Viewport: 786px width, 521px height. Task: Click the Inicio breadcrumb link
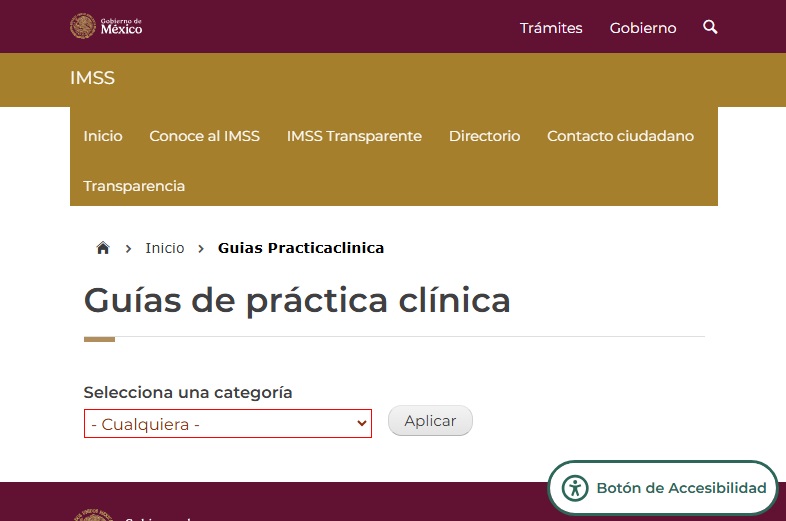click(165, 248)
